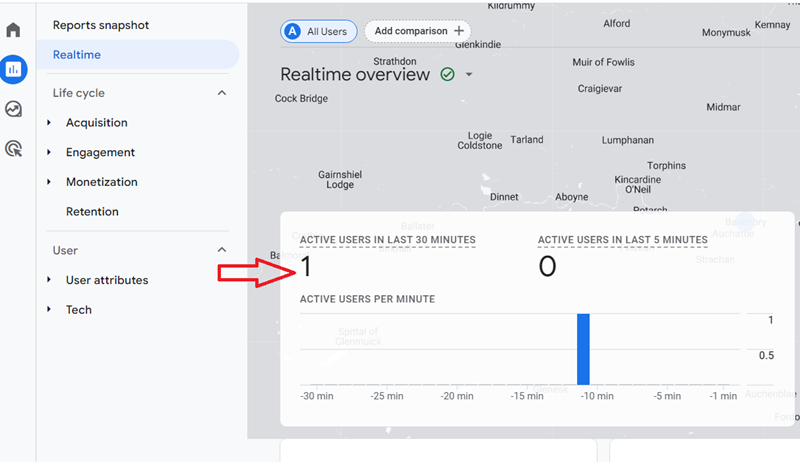Click the Realtime overview title
The image size is (800, 462).
[355, 74]
